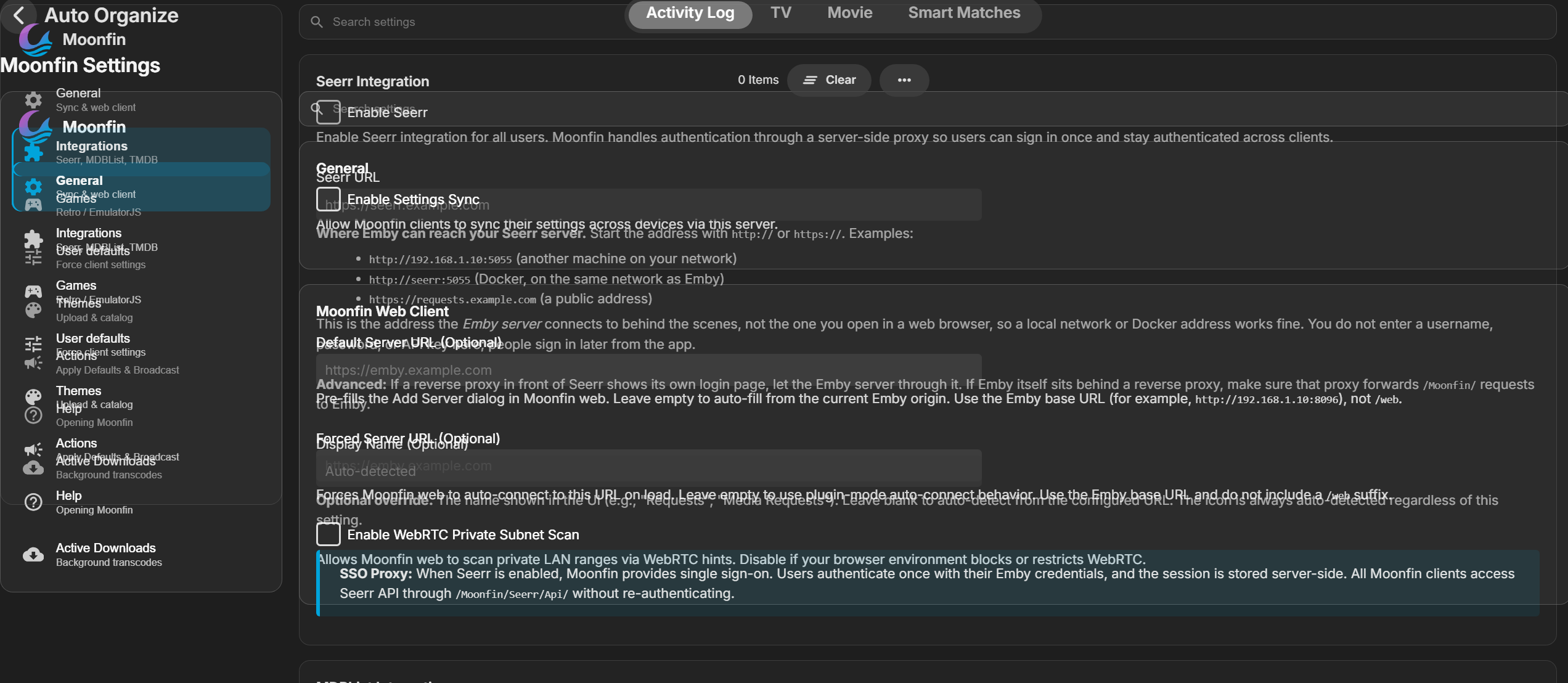The height and width of the screenshot is (683, 1568).
Task: Click the Moonfin logo below Auto Organize title
Action: pyautogui.click(x=35, y=40)
